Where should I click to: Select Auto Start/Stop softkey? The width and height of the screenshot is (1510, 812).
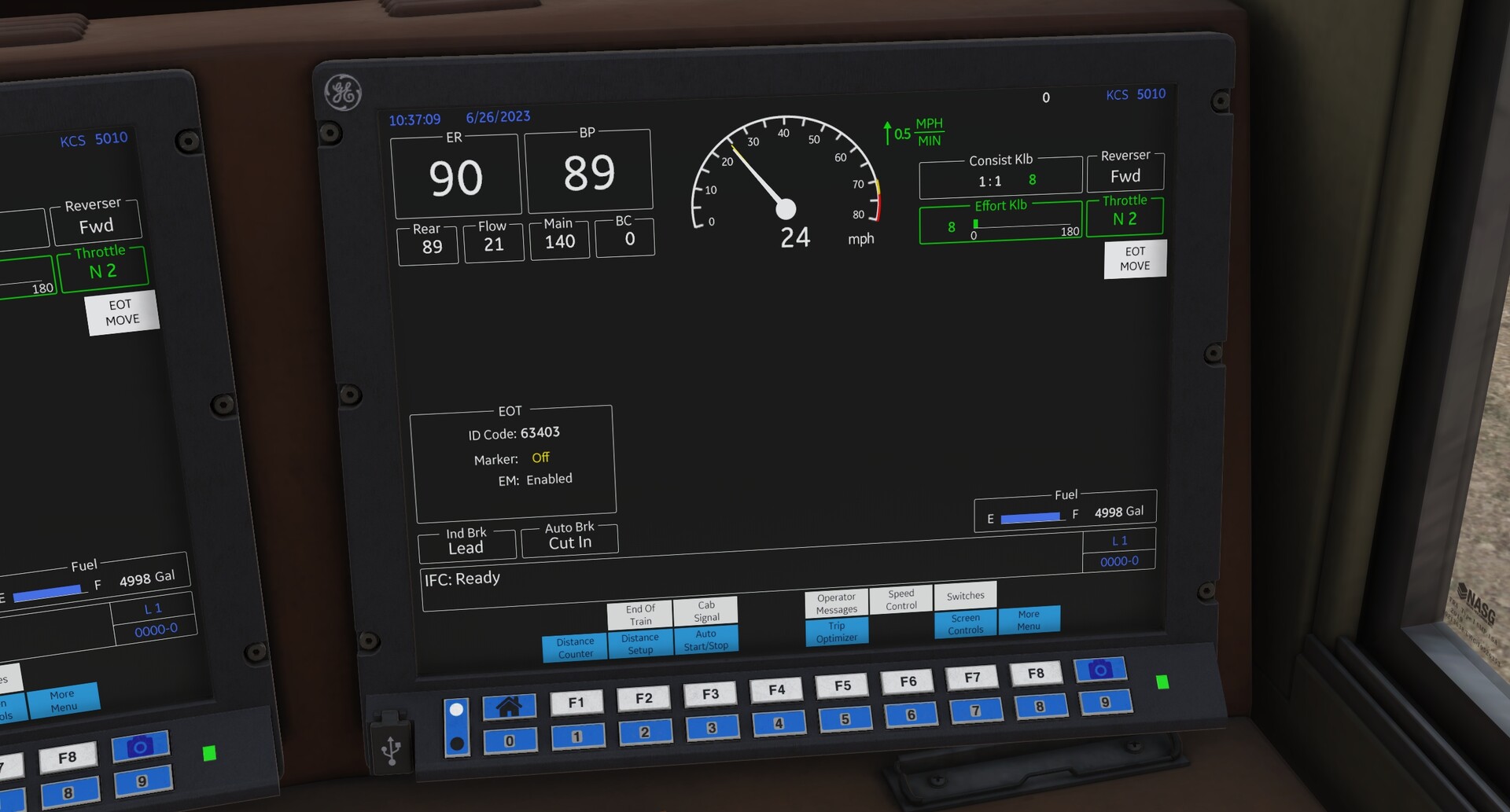click(x=705, y=640)
